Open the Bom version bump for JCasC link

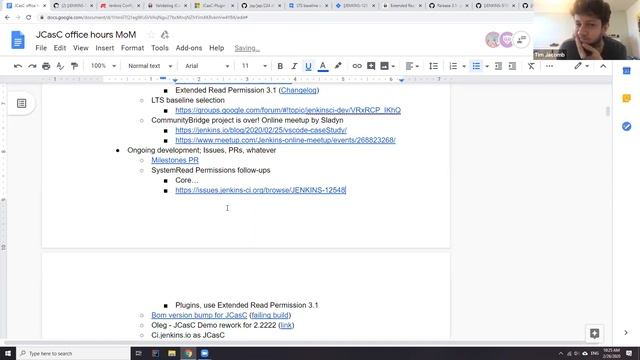tap(199, 315)
